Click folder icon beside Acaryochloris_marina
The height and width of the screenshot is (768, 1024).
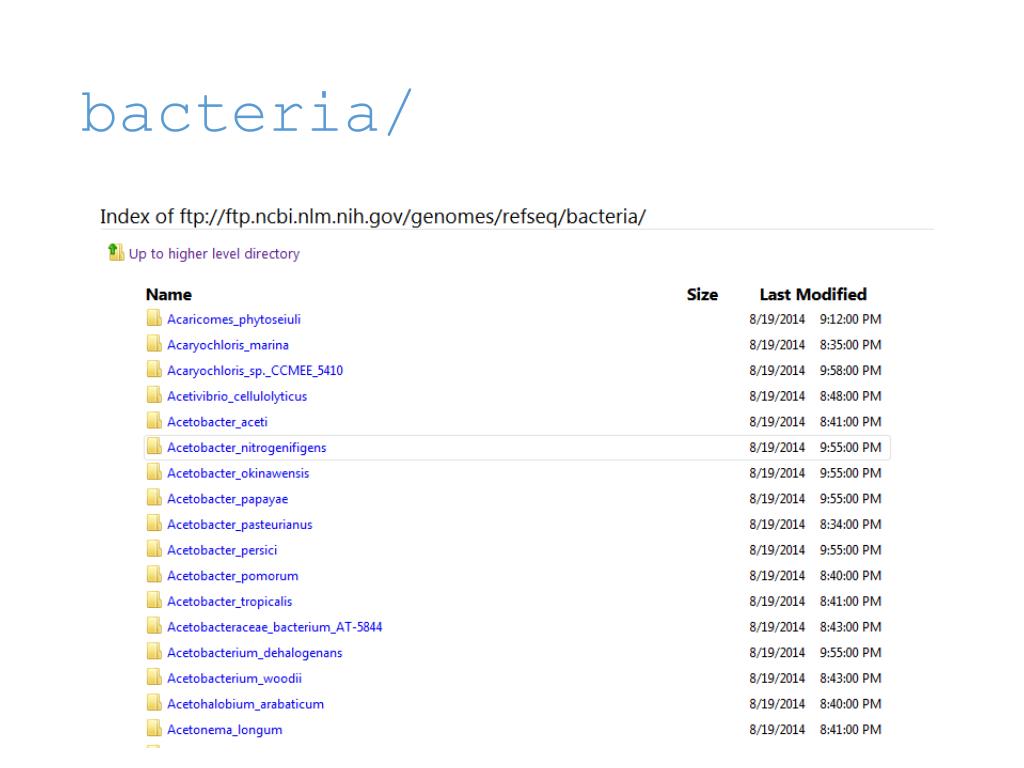(154, 344)
